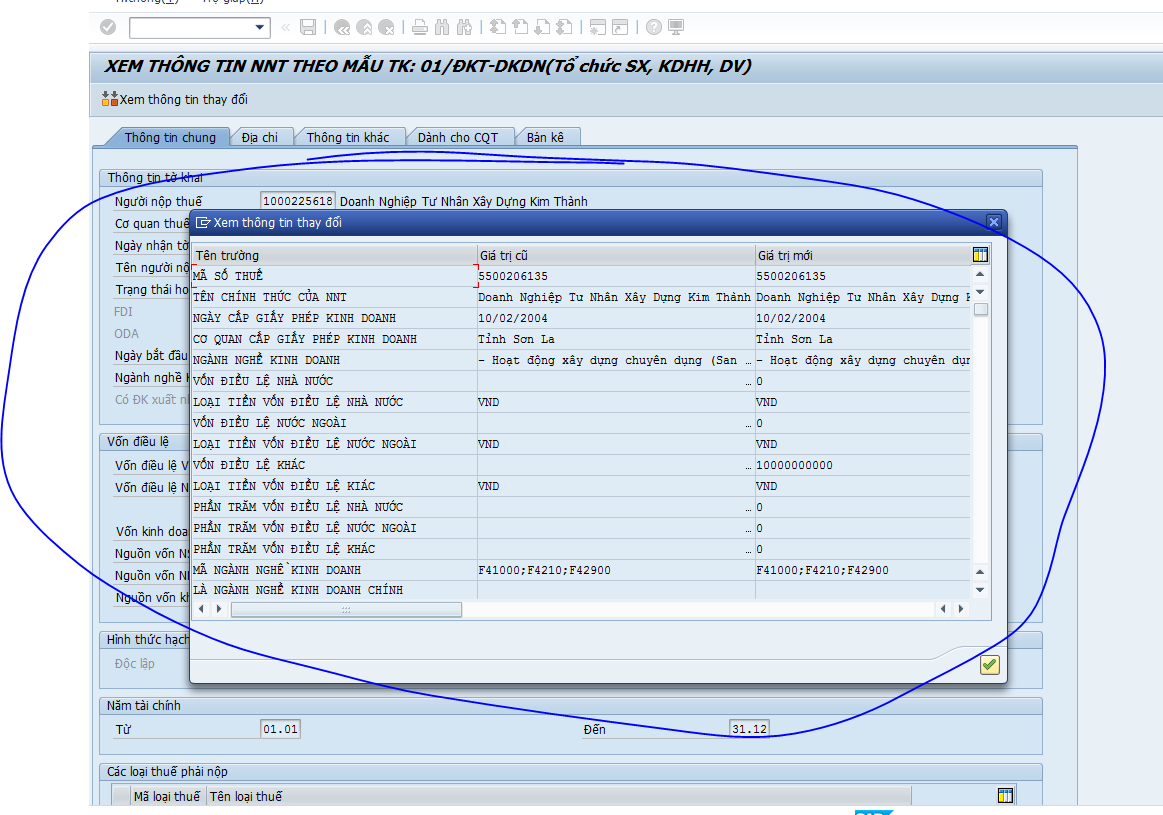Click the Cancel icon in toolbar
The image size is (1163, 815).
tap(386, 27)
